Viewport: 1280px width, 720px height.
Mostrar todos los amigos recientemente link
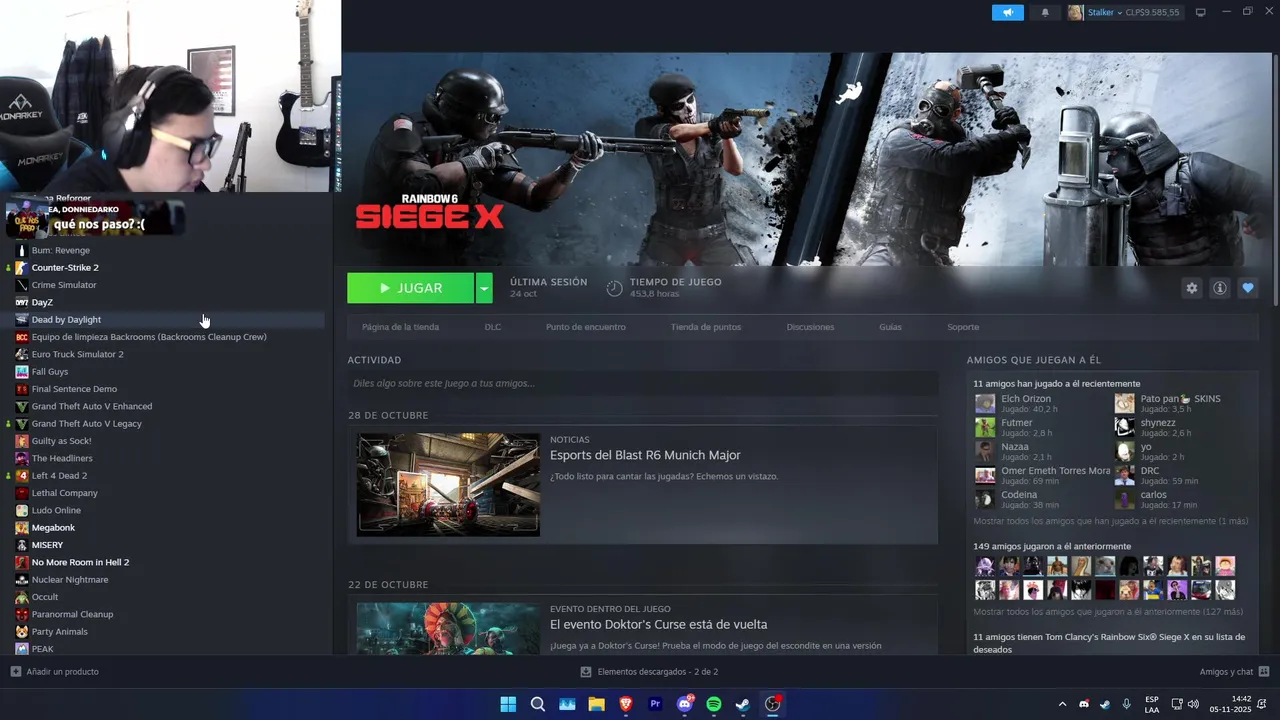[1110, 521]
